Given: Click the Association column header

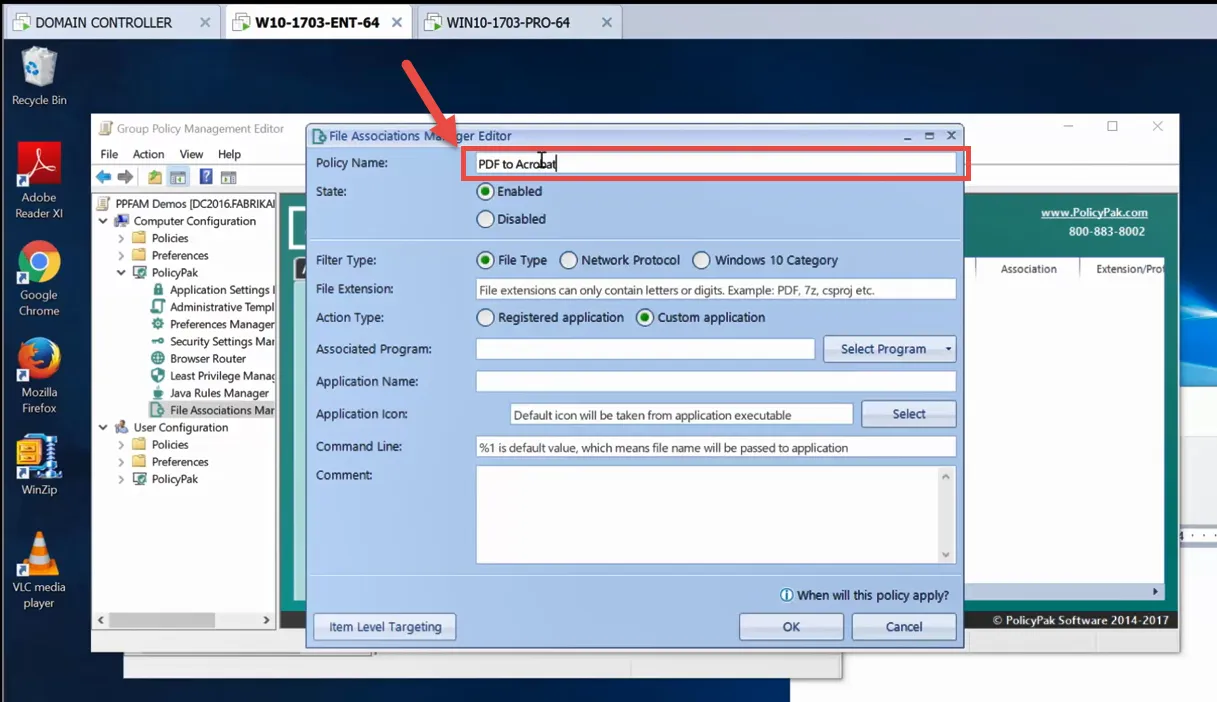Looking at the screenshot, I should [1028, 269].
